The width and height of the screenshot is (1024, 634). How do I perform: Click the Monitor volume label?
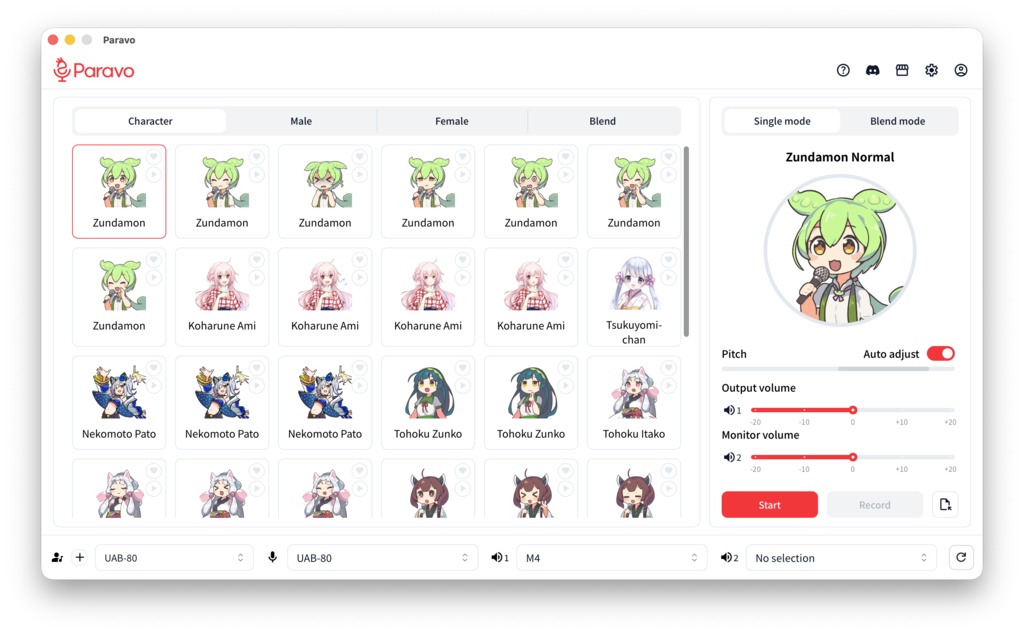coord(760,435)
